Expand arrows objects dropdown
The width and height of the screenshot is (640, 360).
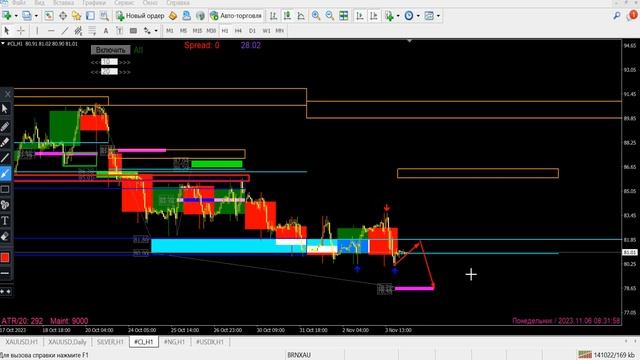click(x=156, y=31)
